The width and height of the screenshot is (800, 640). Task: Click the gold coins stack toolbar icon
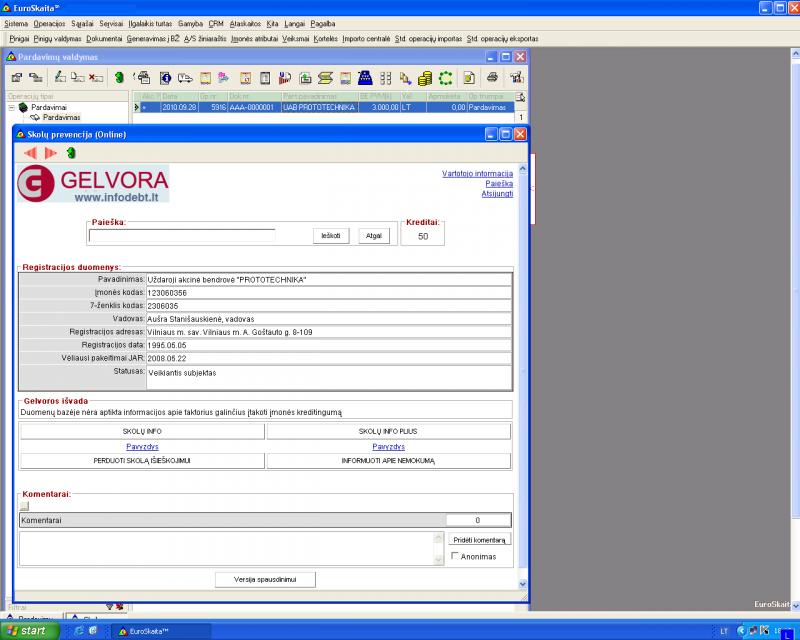(x=425, y=77)
